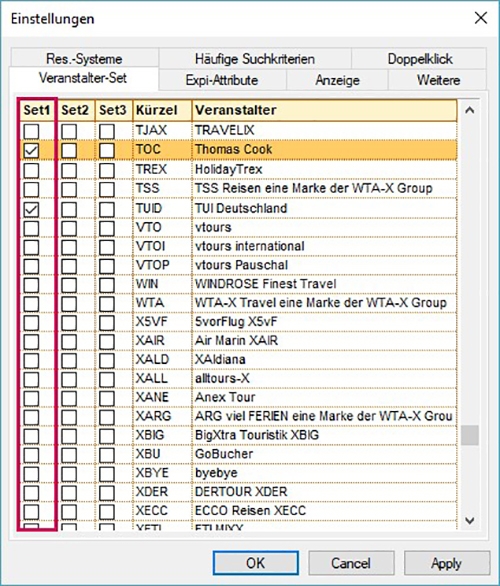Uncheck Set1 for TUI Deutschland
This screenshot has width=500, height=586.
pos(31,209)
